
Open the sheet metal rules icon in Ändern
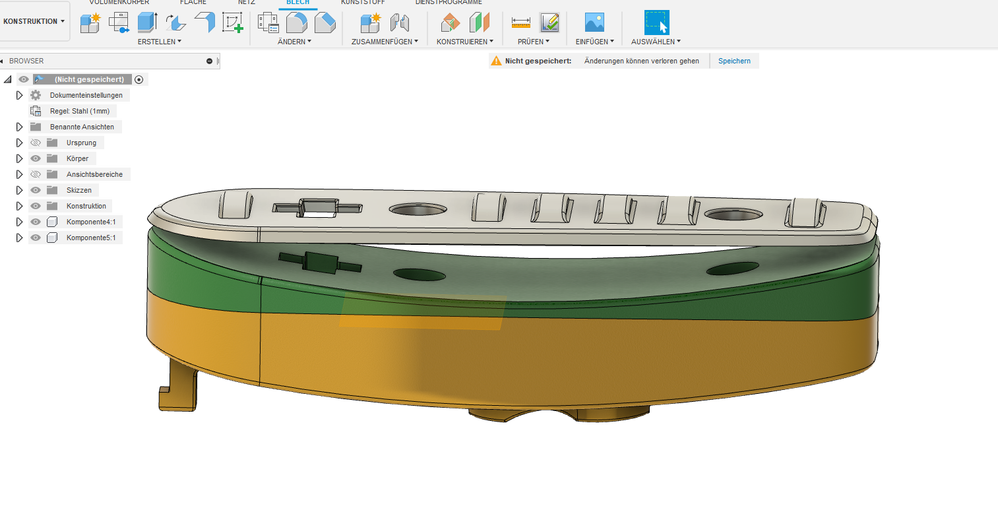(268, 23)
